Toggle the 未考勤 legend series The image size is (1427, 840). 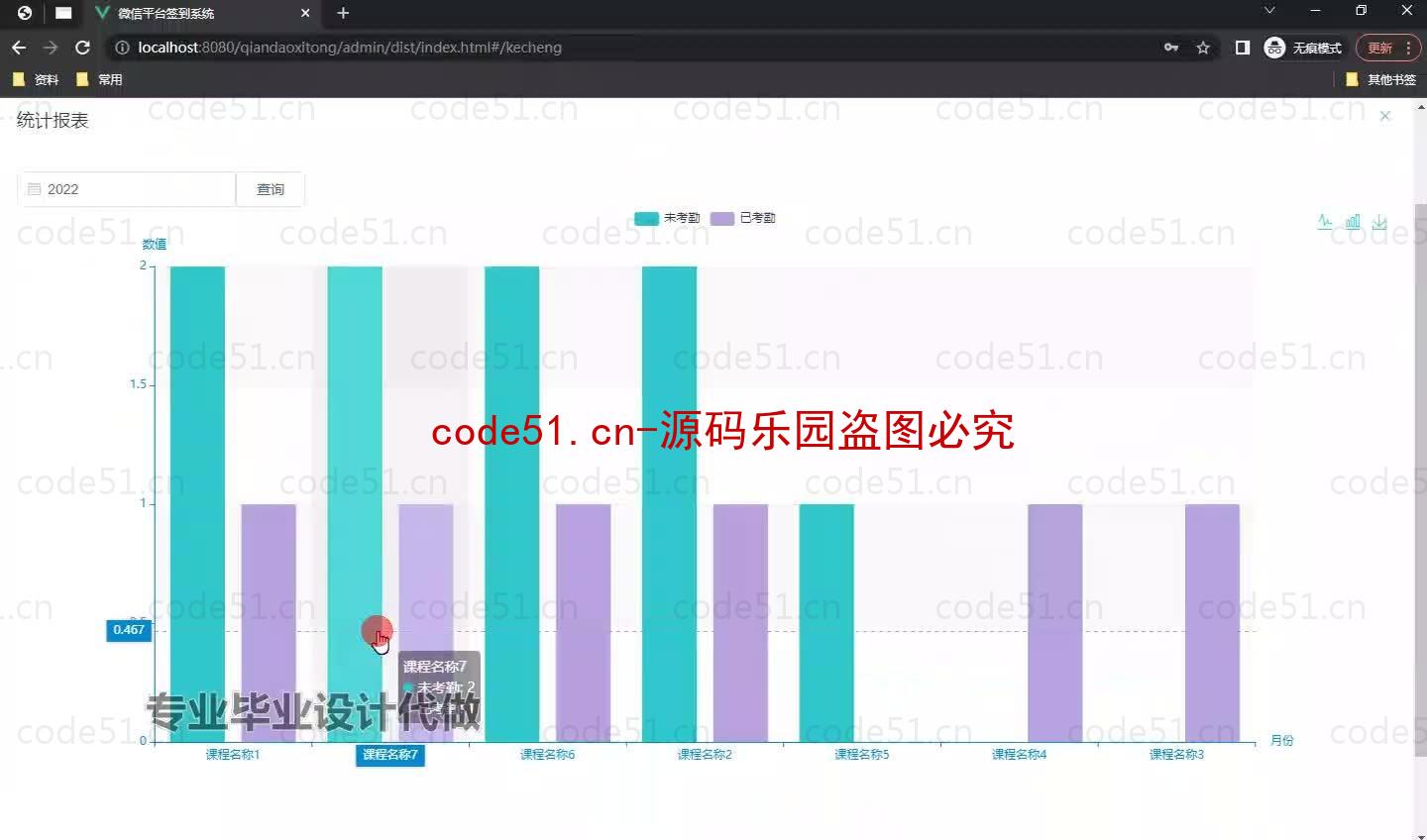(x=667, y=218)
